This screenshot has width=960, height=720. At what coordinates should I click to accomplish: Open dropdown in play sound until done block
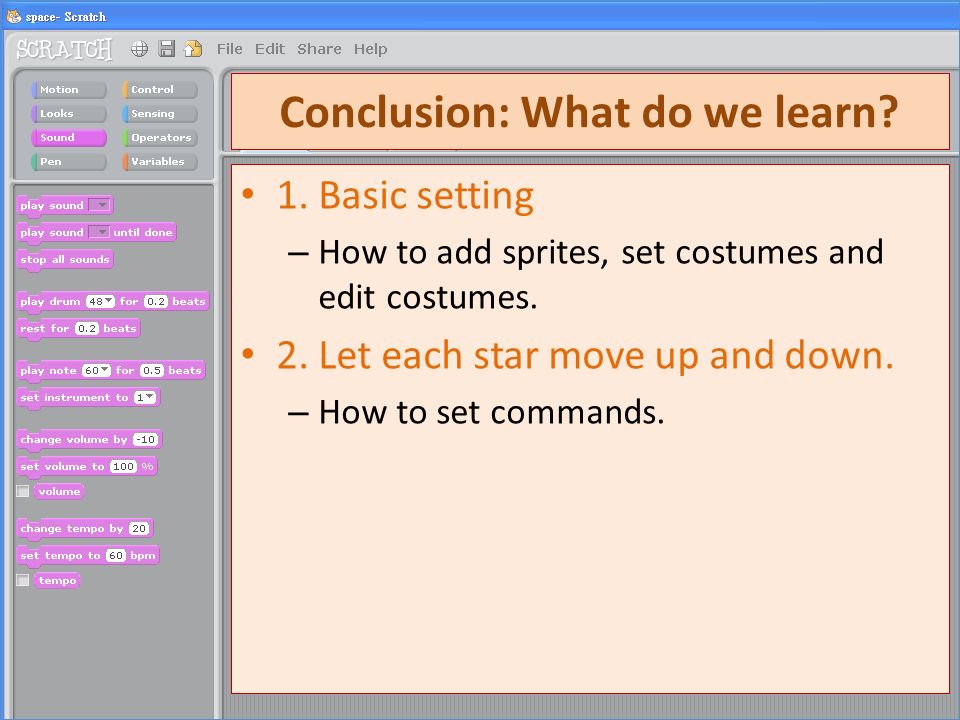coord(99,232)
